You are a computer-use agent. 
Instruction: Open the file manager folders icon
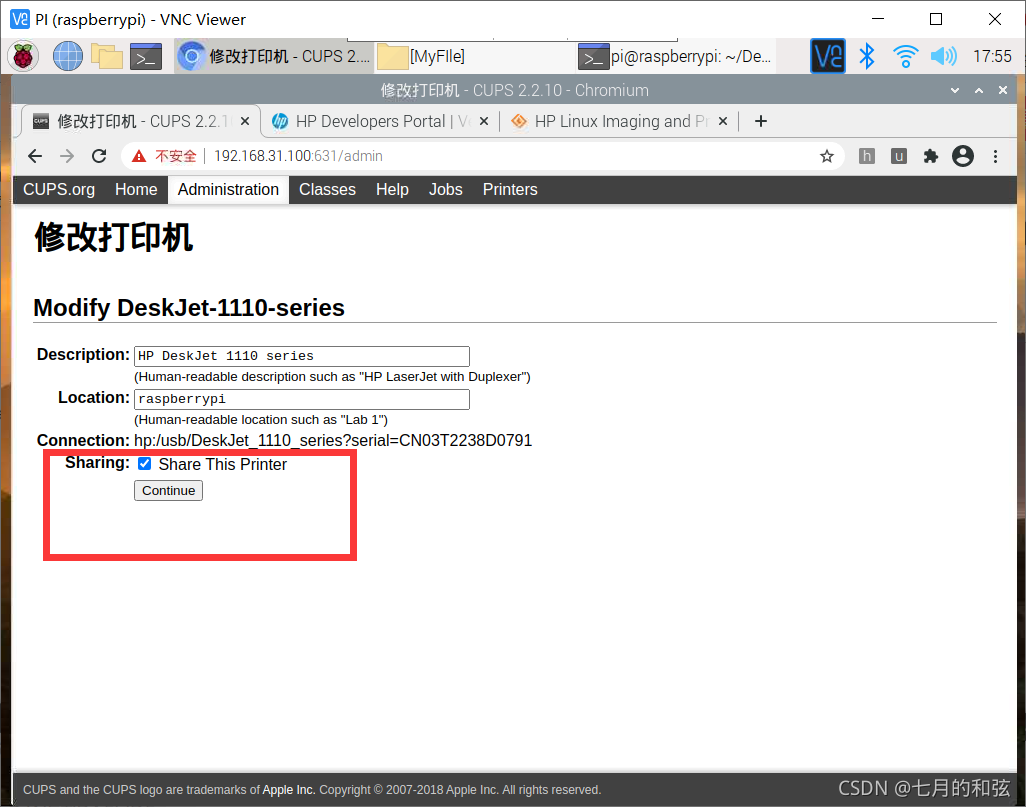(107, 56)
